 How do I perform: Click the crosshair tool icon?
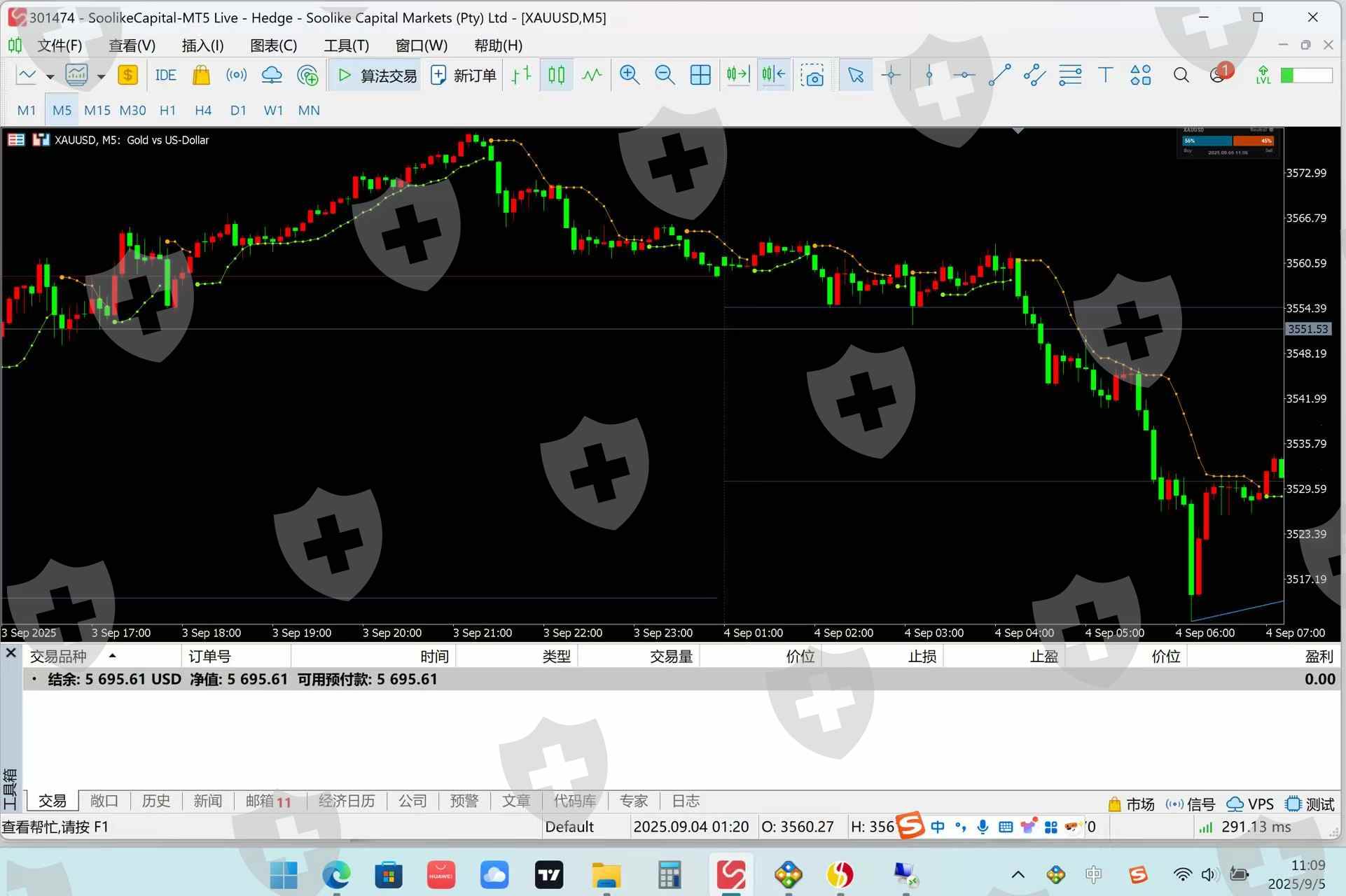891,75
